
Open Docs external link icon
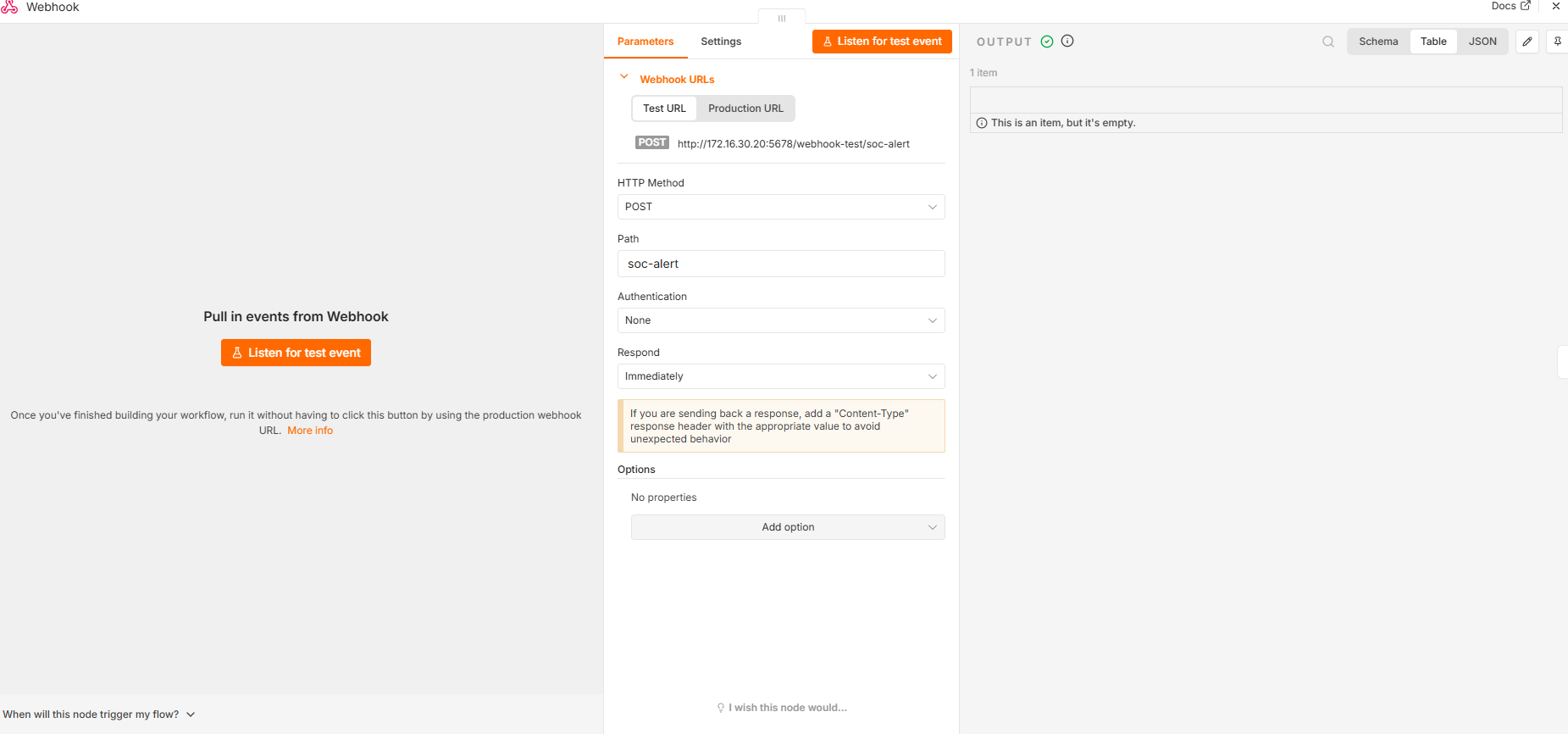pyautogui.click(x=1526, y=6)
